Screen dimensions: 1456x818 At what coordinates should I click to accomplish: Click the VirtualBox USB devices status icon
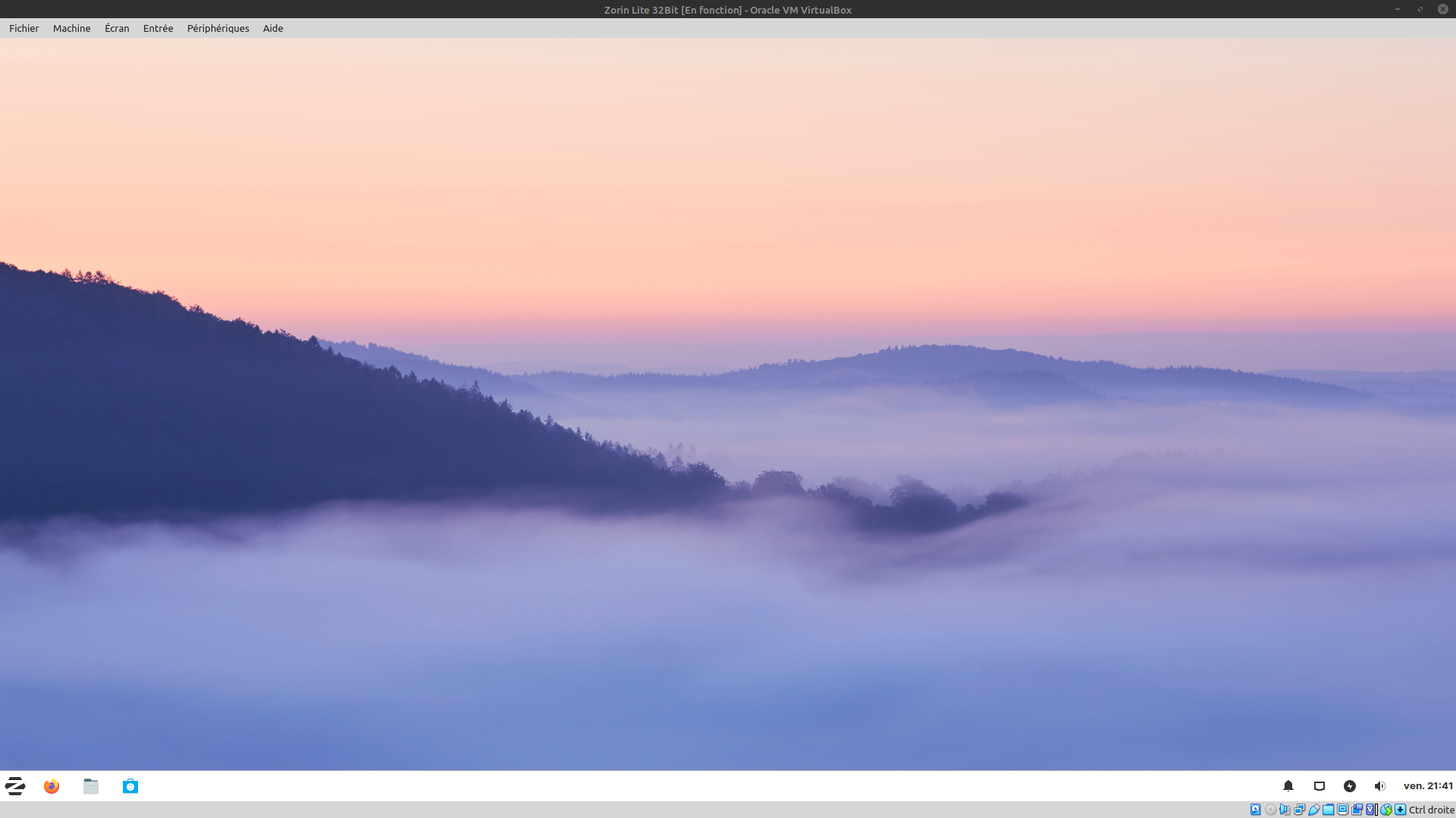click(1314, 810)
